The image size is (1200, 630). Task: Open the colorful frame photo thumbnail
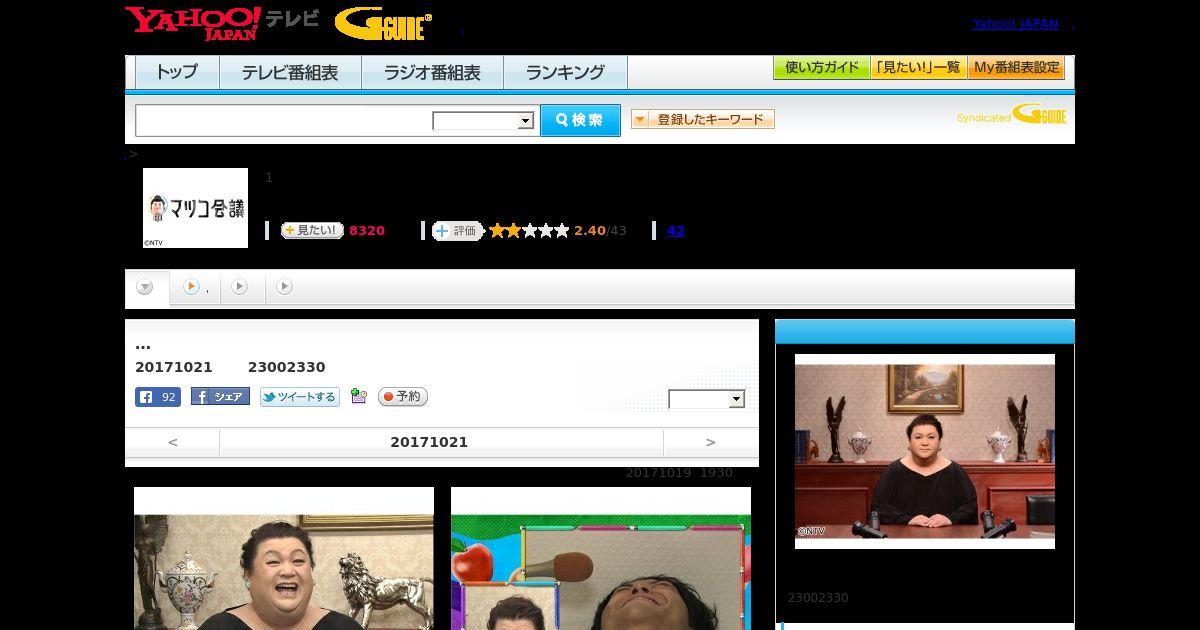click(x=601, y=558)
